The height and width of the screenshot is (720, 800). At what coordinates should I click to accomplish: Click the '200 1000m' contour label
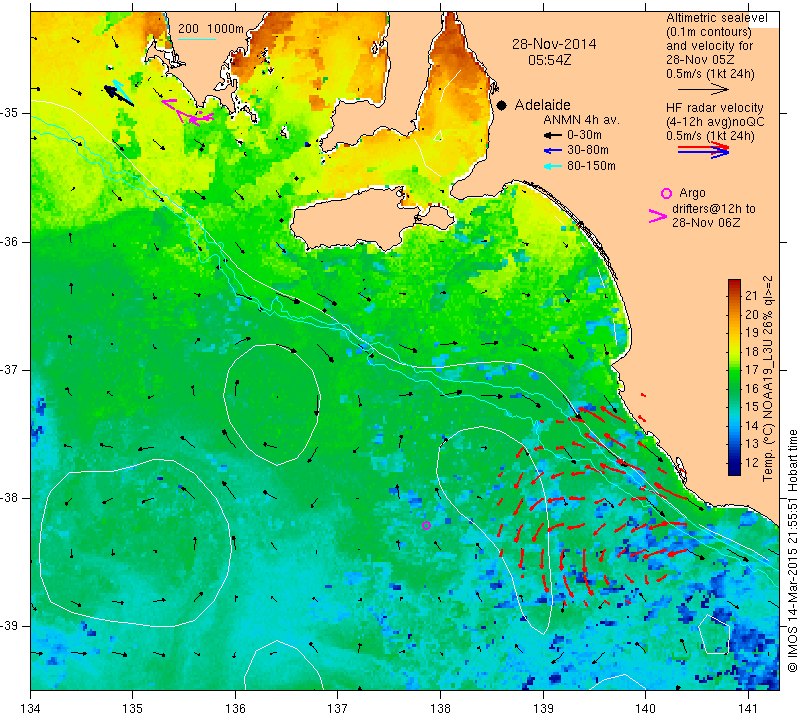(211, 29)
